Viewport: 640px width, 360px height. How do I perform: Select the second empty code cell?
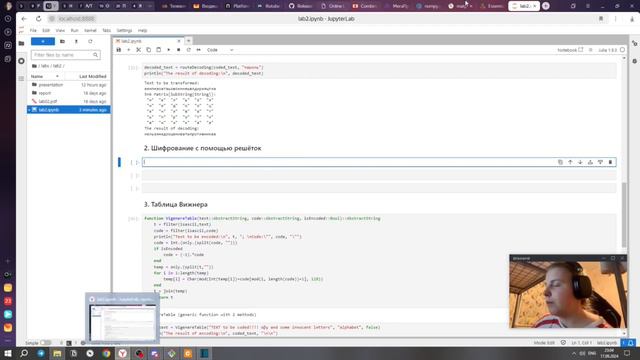[x=379, y=176]
